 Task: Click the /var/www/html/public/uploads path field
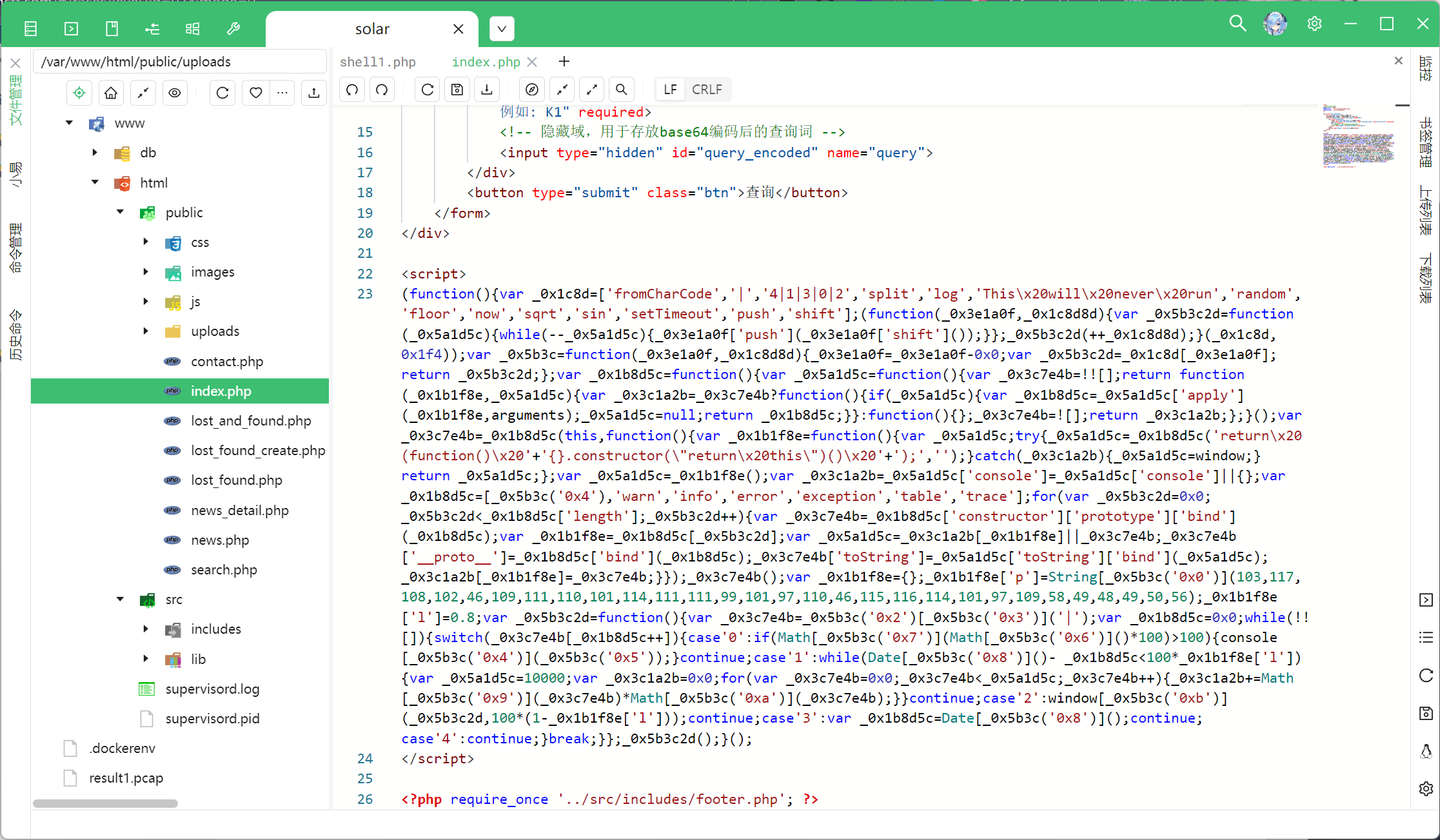pos(180,62)
